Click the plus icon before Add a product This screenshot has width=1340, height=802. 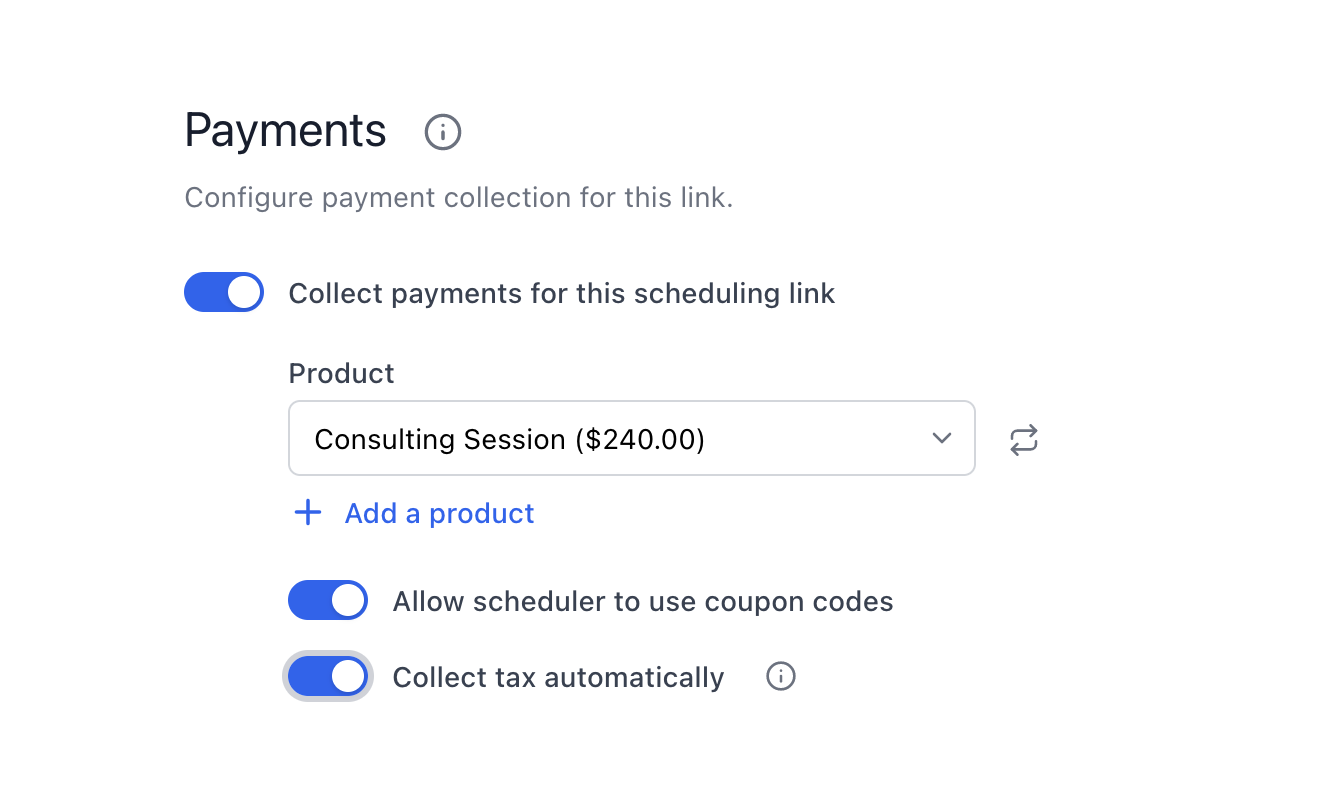308,513
